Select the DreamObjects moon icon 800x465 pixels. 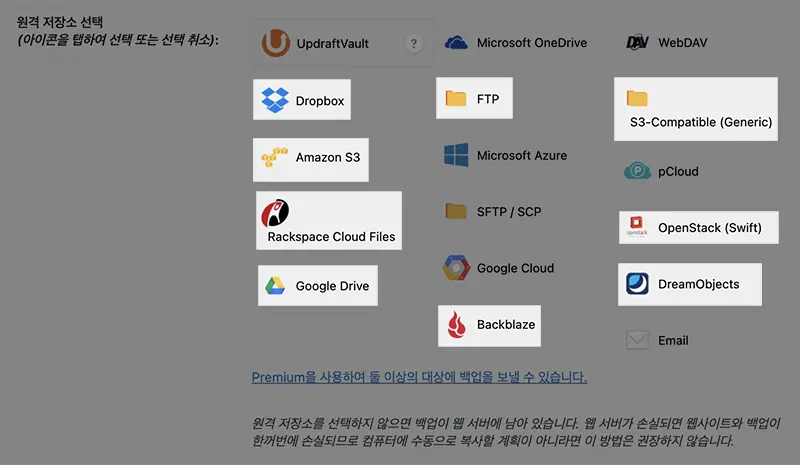click(x=637, y=284)
